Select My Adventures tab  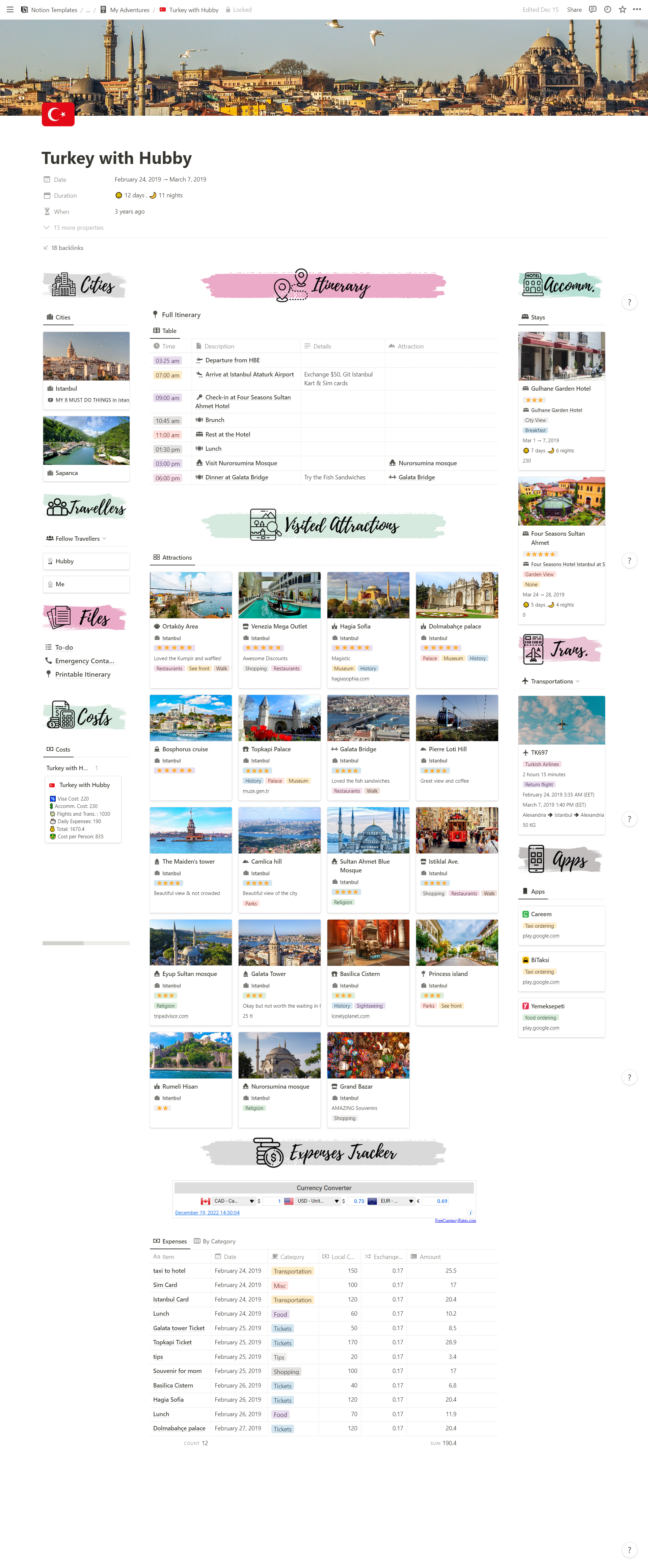pos(130,9)
